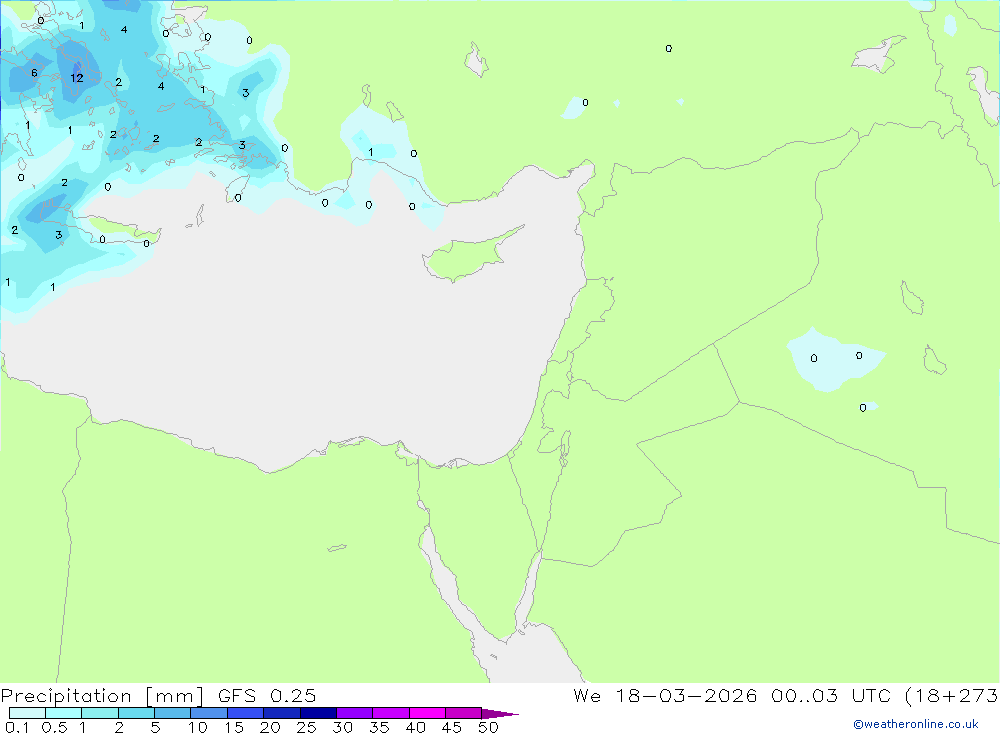This screenshot has width=1000, height=733.
Task: Click the '30' legend scale label
Action: [343, 727]
